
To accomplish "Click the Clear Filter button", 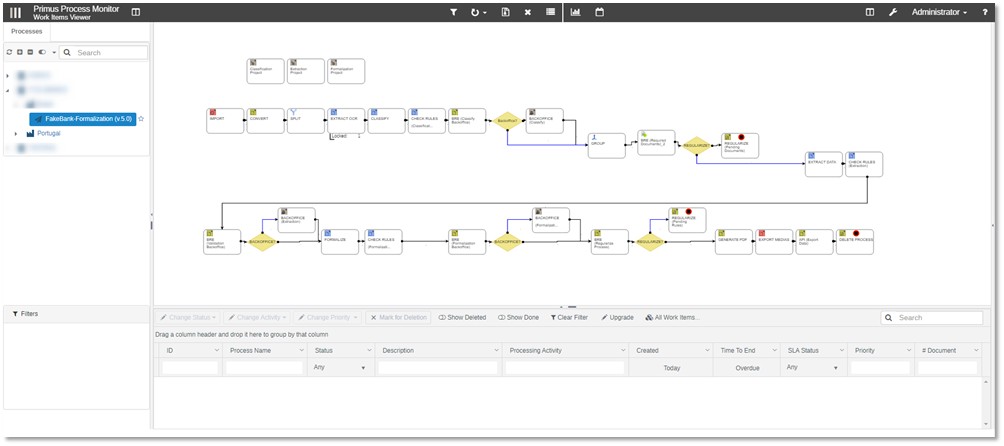I will click(x=569, y=317).
